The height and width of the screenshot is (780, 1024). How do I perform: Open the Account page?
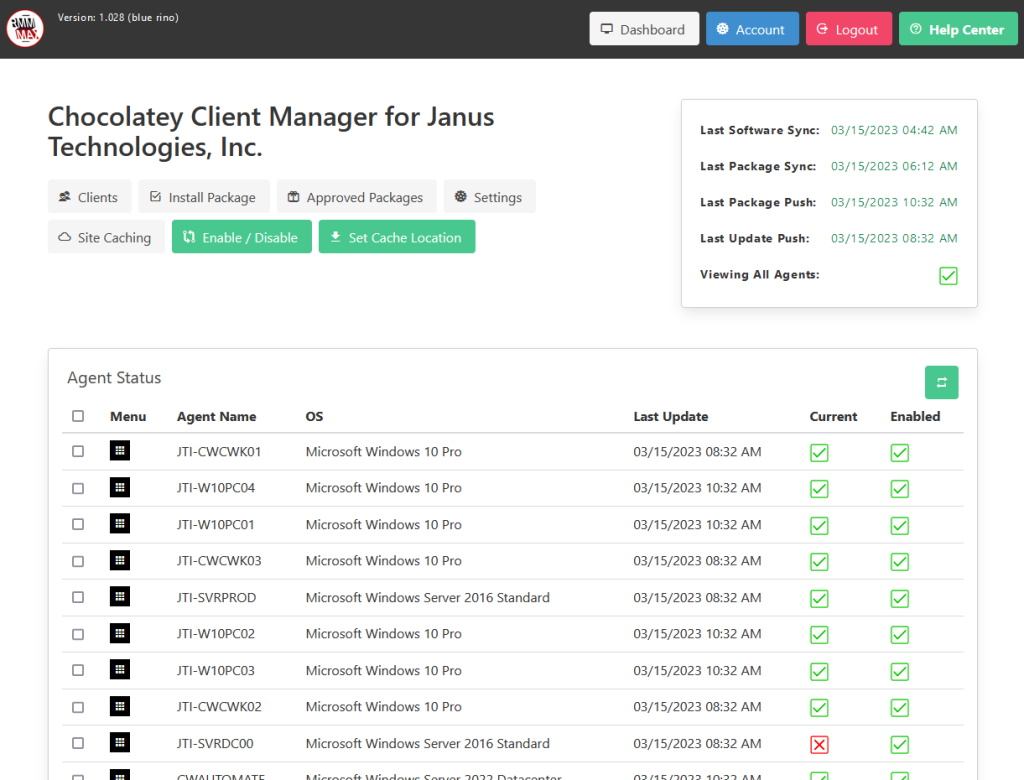pyautogui.click(x=752, y=29)
